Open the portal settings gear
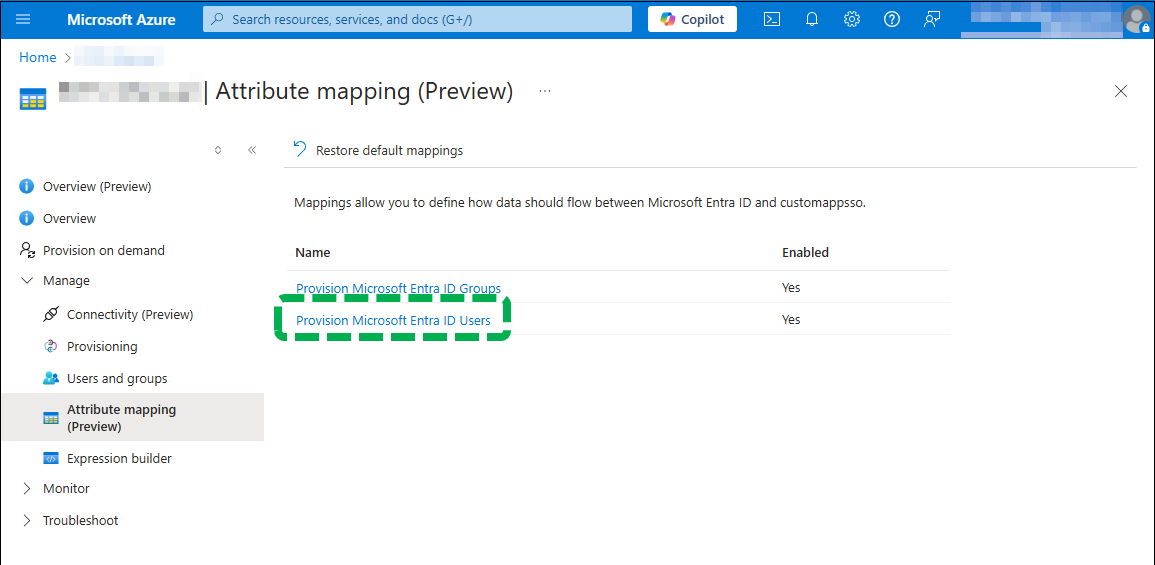This screenshot has width=1155, height=565. pyautogui.click(x=852, y=19)
